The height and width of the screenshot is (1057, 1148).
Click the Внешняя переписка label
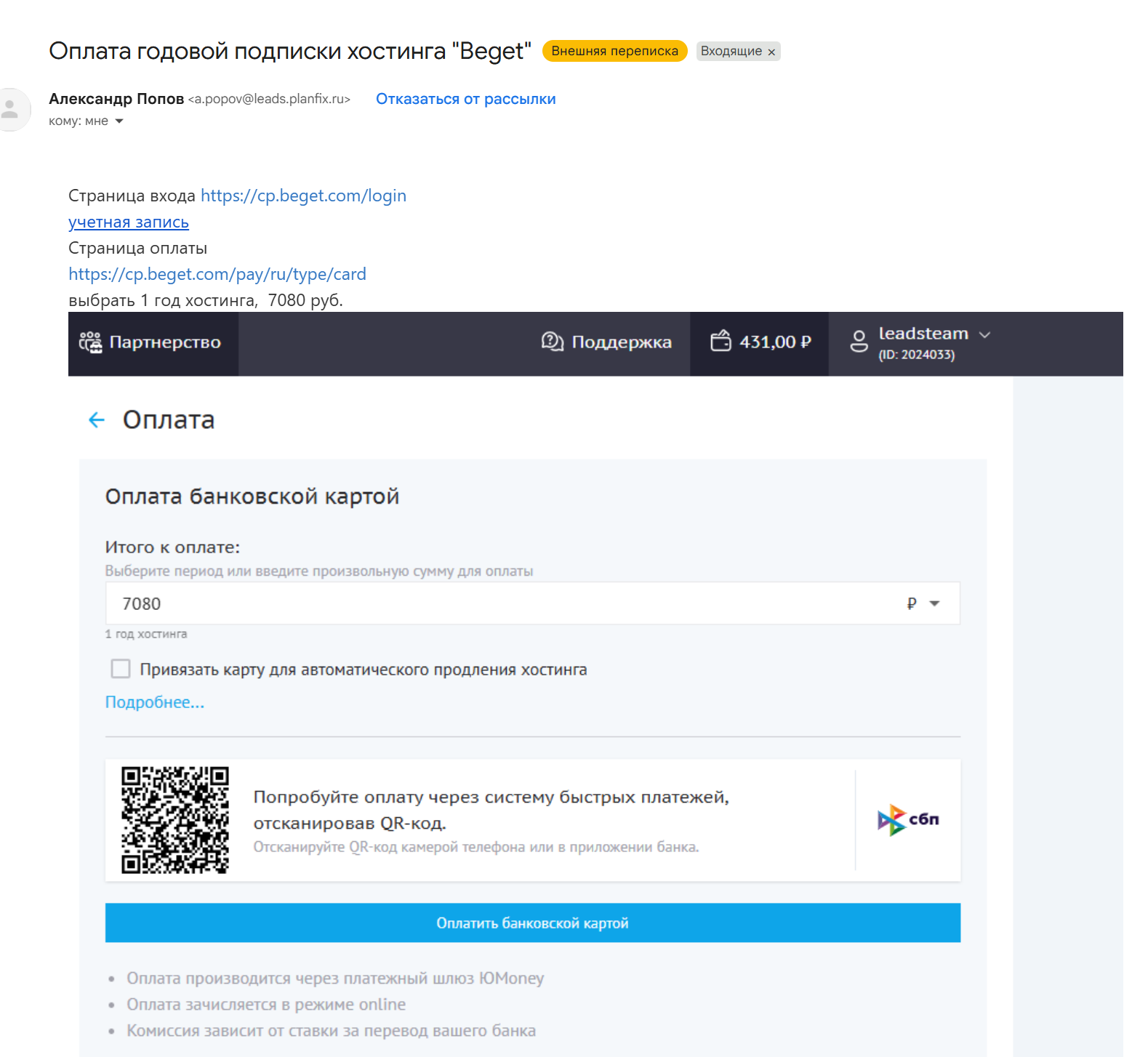[x=614, y=51]
